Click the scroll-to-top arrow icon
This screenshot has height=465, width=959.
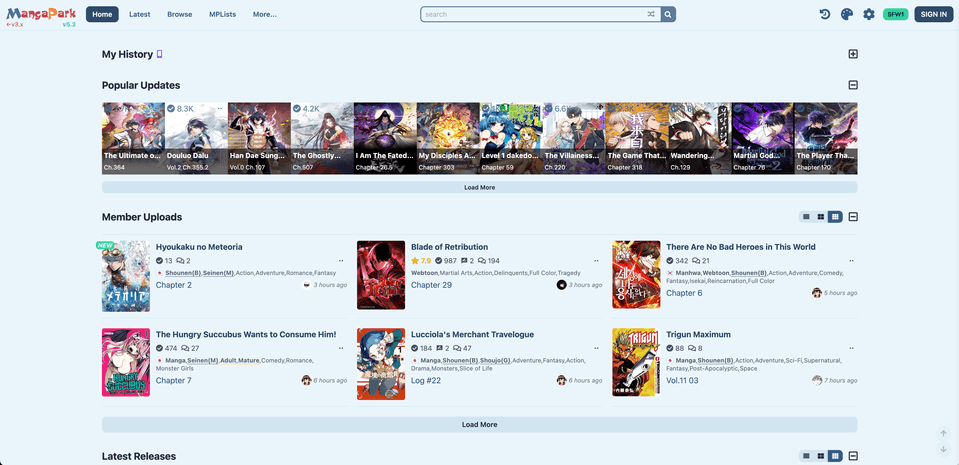click(x=942, y=433)
